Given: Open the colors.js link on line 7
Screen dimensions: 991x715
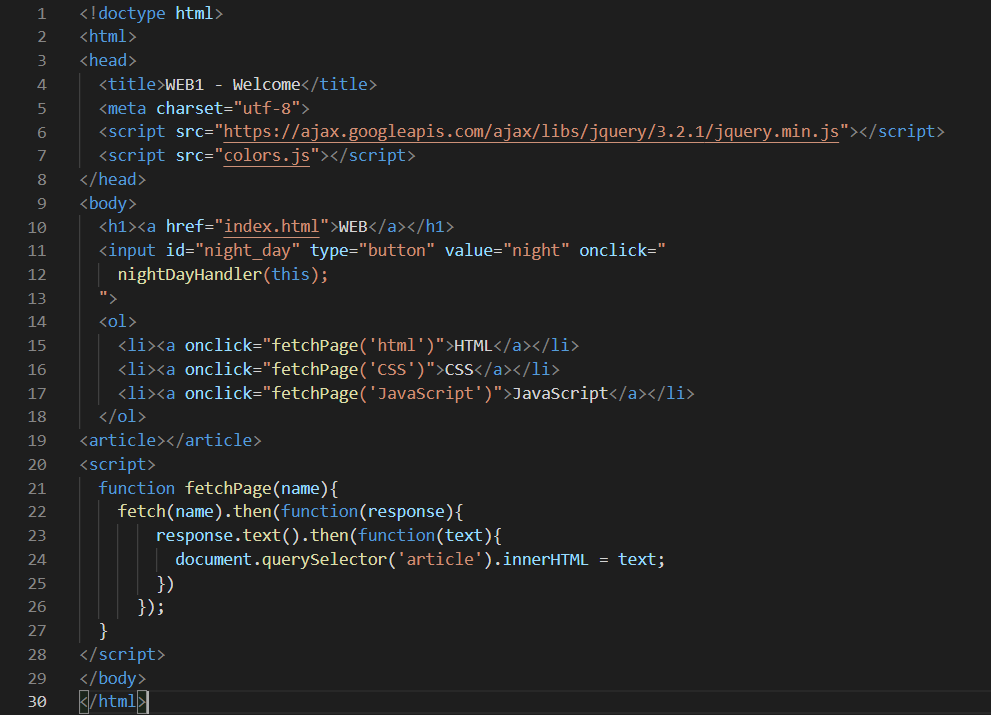Looking at the screenshot, I should tap(267, 156).
